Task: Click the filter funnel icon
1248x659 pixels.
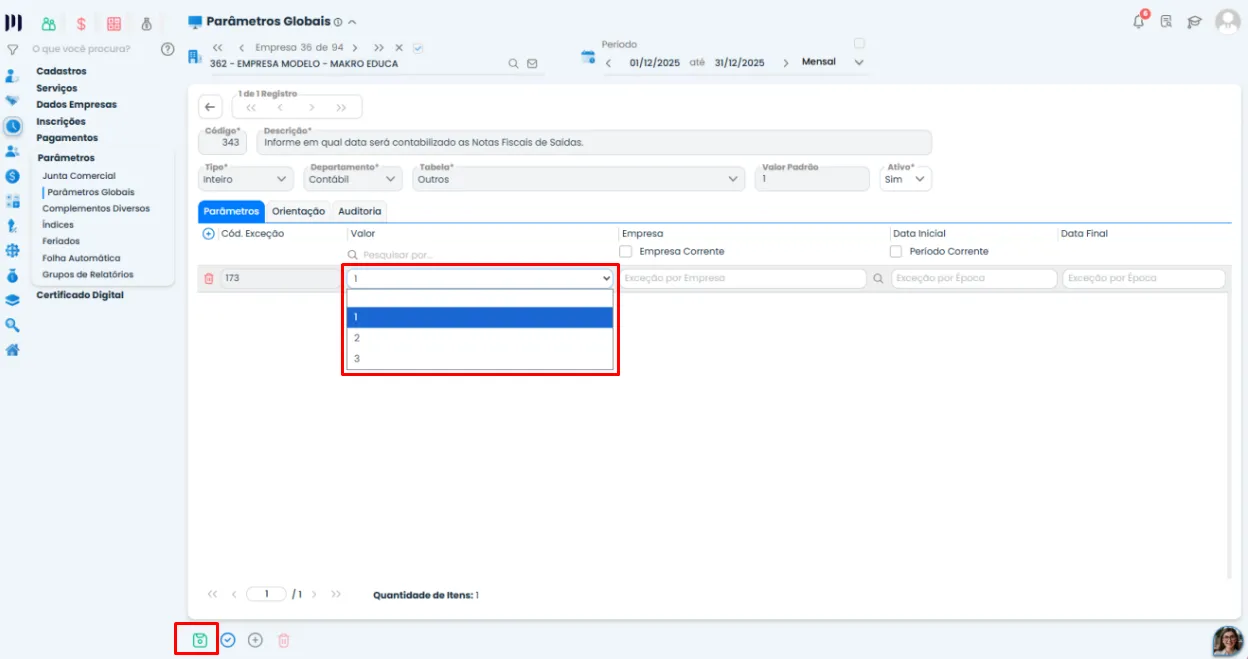Action: pos(13,49)
